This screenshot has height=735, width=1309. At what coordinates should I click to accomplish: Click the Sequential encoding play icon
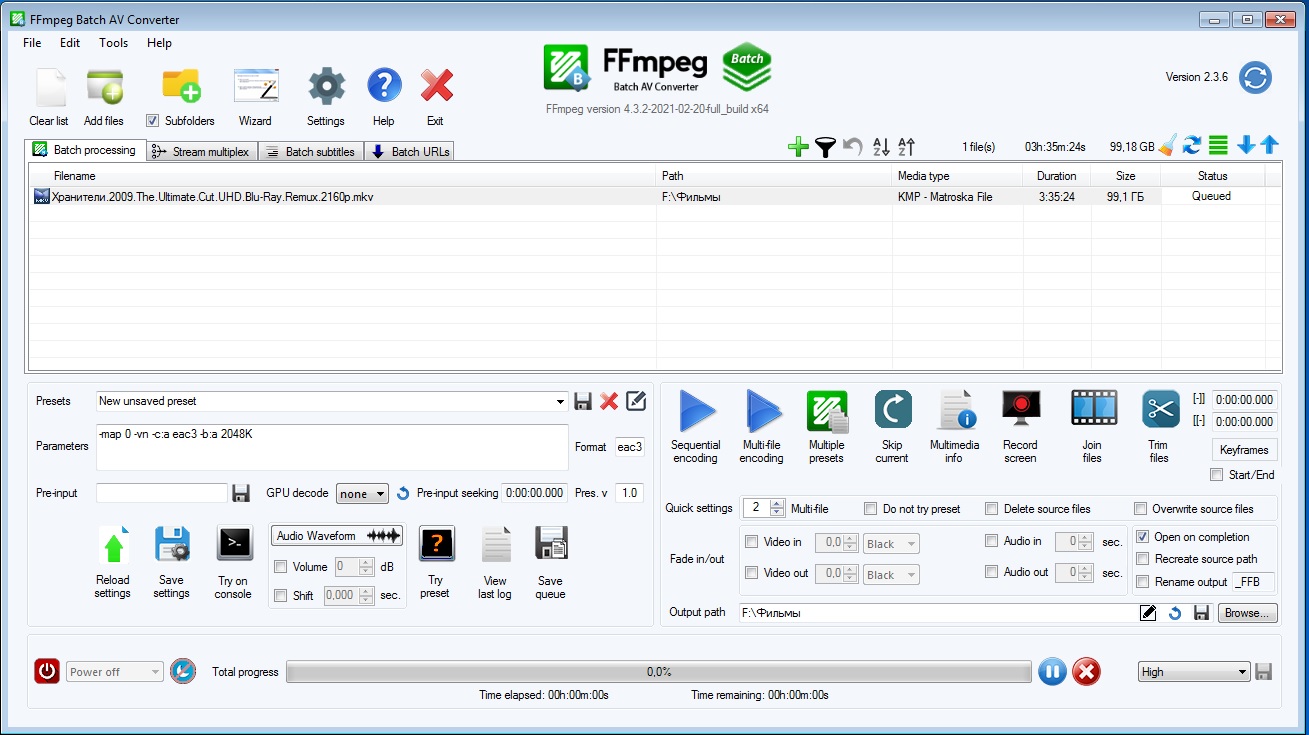coord(696,412)
